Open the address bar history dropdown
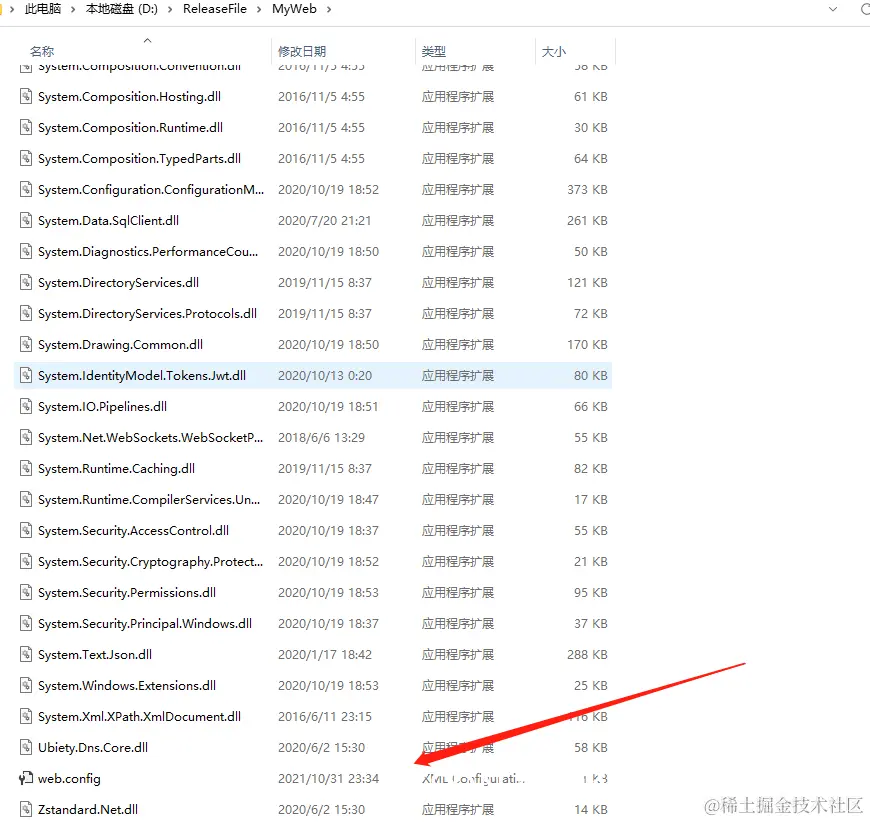Viewport: 870px width, 822px height. [833, 9]
